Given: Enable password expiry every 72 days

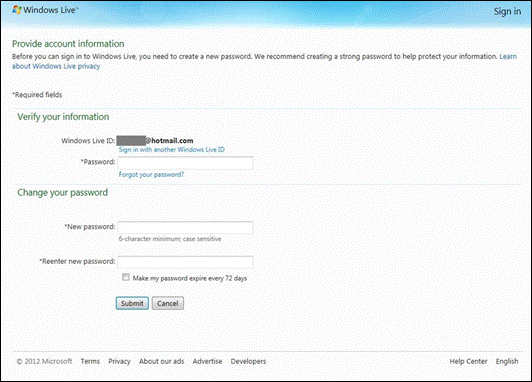Looking at the screenshot, I should tap(126, 277).
